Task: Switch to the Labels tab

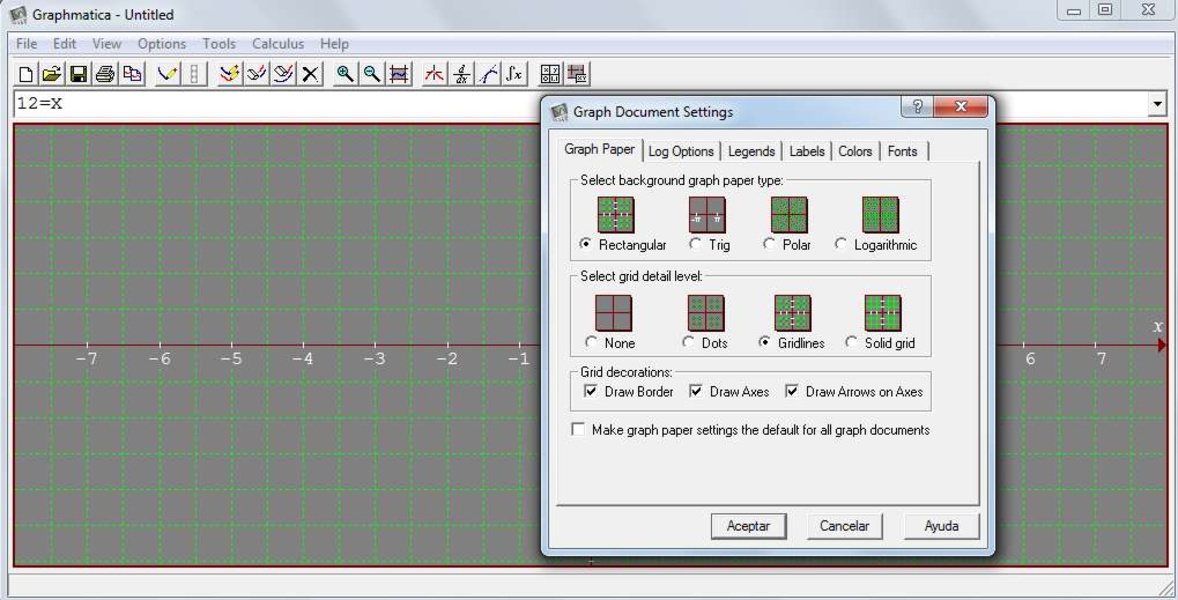Action: (807, 151)
